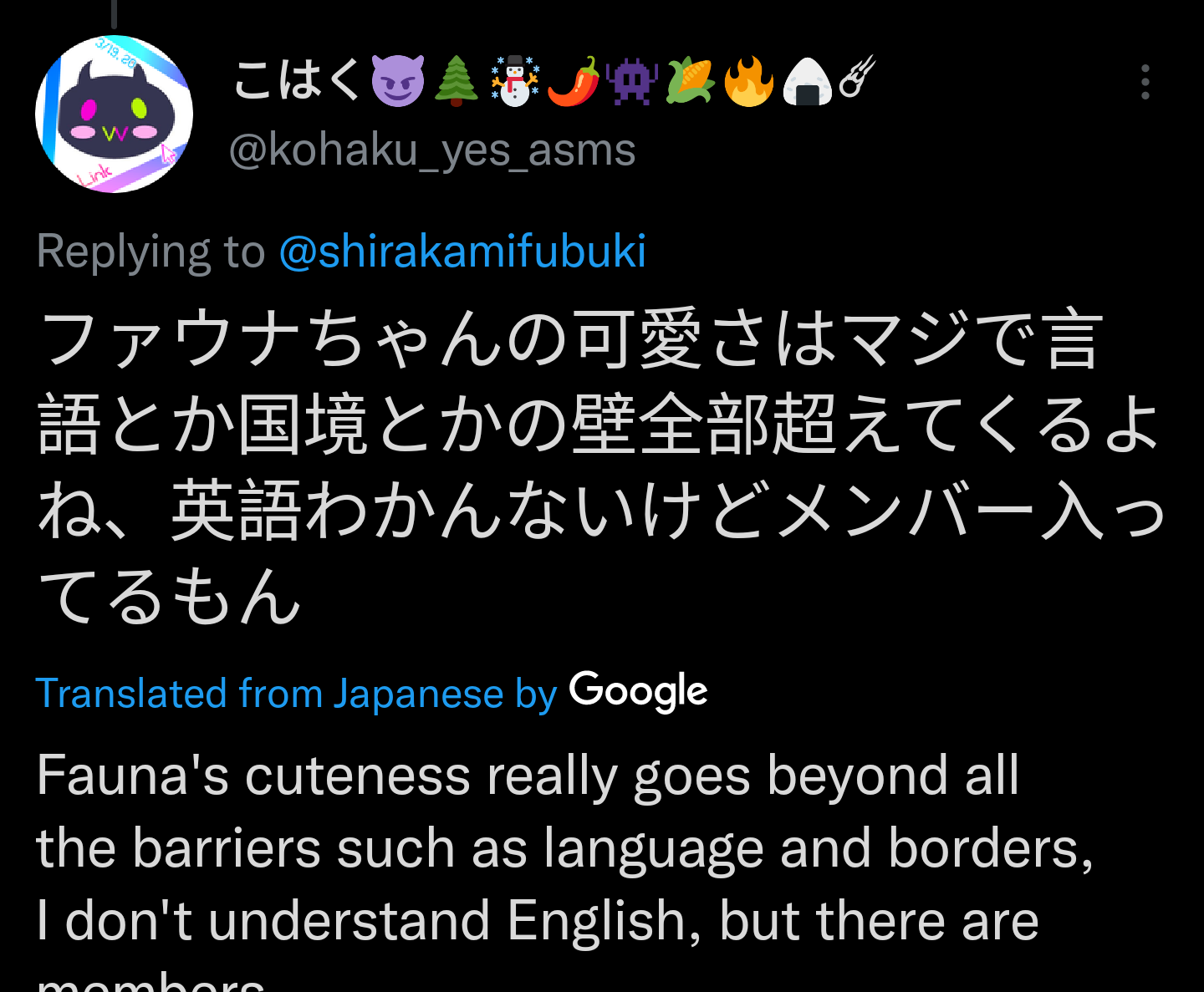Image resolution: width=1204 pixels, height=992 pixels.
Task: Open こはく's round profile avatar
Action: (114, 114)
